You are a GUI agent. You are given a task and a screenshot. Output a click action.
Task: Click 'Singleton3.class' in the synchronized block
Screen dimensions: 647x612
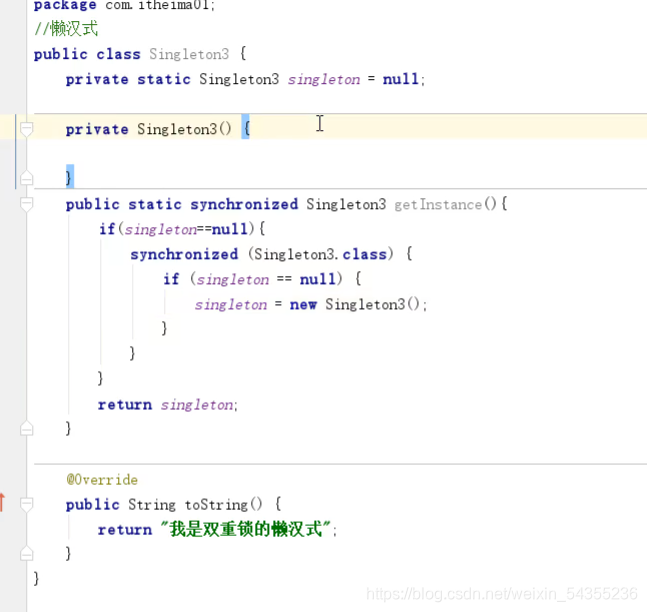click(x=321, y=254)
